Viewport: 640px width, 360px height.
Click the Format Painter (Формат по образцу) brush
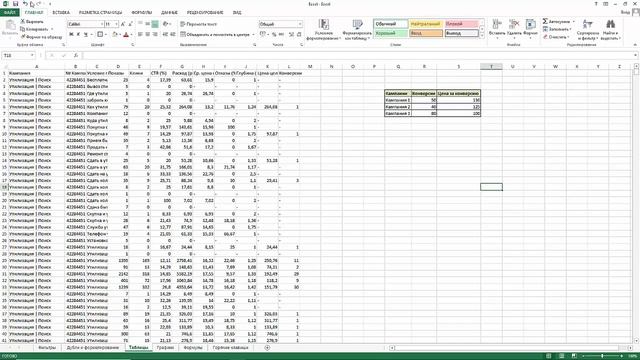41,37
